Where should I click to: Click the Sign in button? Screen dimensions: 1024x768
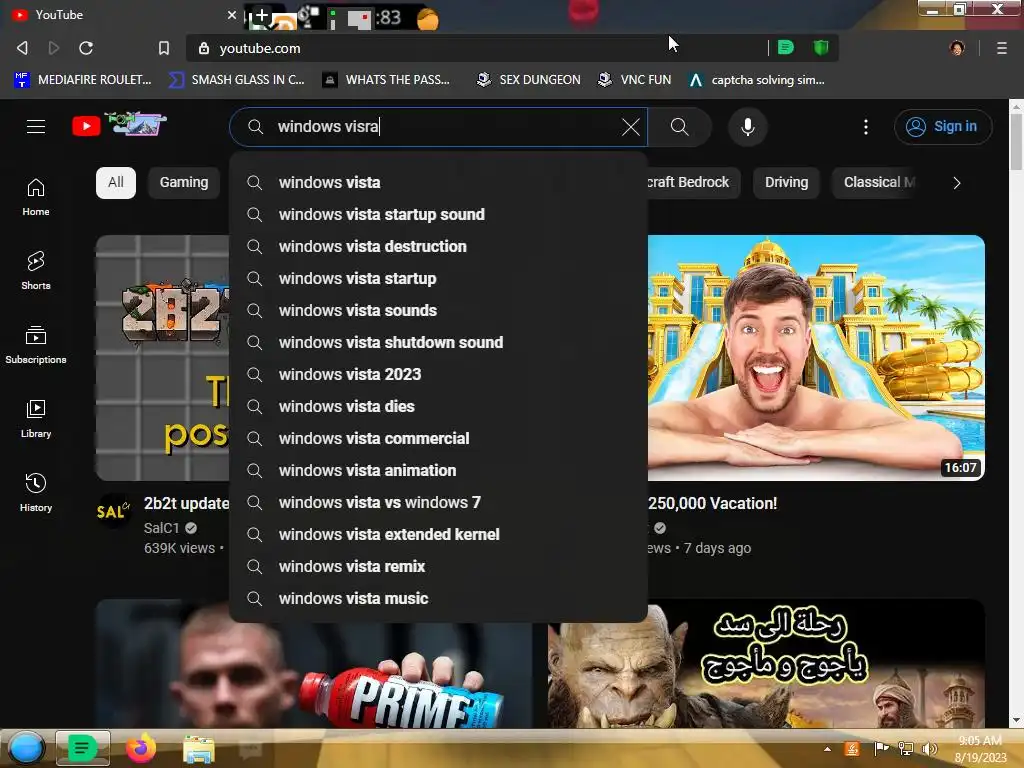(943, 127)
